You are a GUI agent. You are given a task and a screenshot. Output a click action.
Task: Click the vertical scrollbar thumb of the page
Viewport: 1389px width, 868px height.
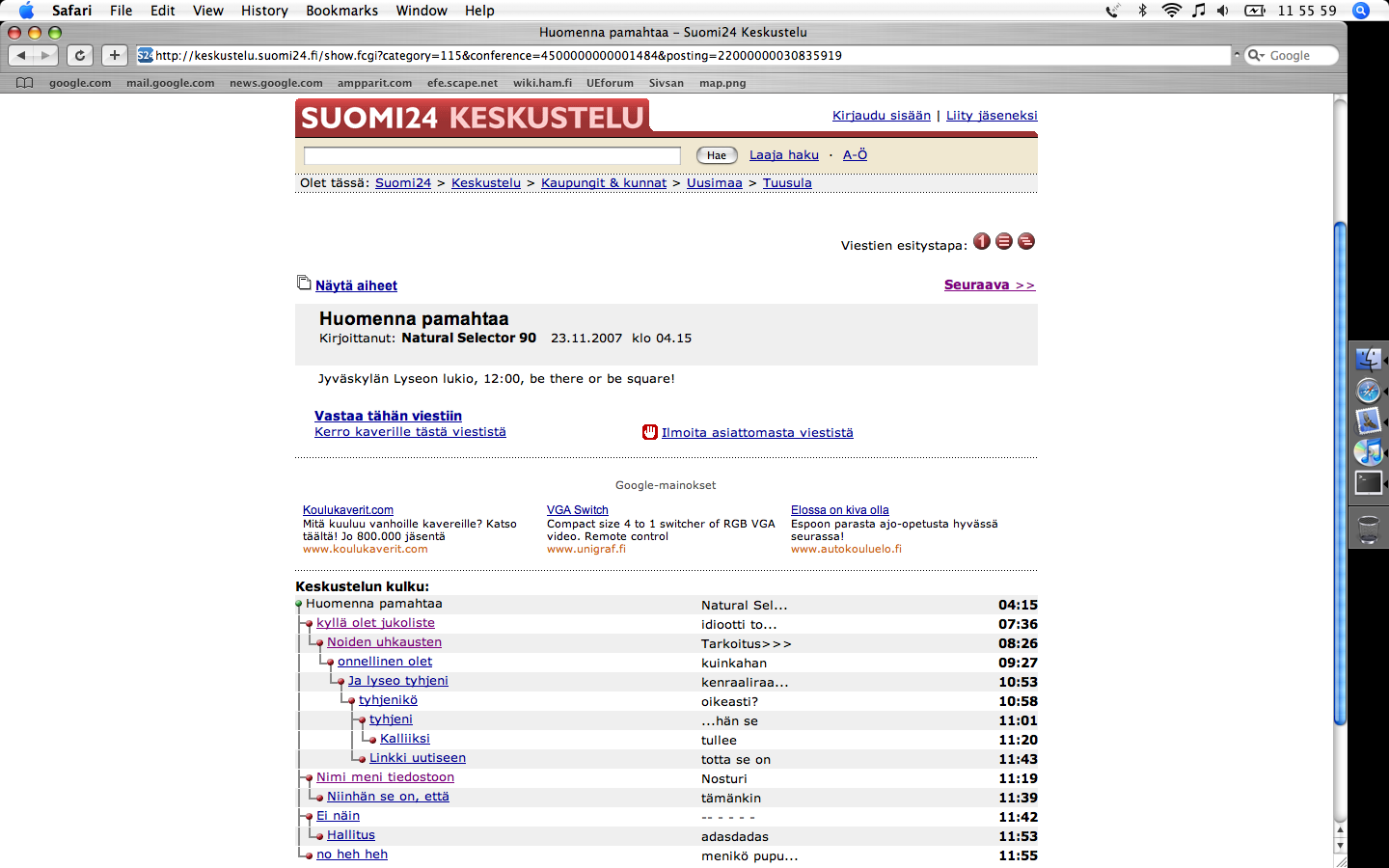pos(1340,473)
